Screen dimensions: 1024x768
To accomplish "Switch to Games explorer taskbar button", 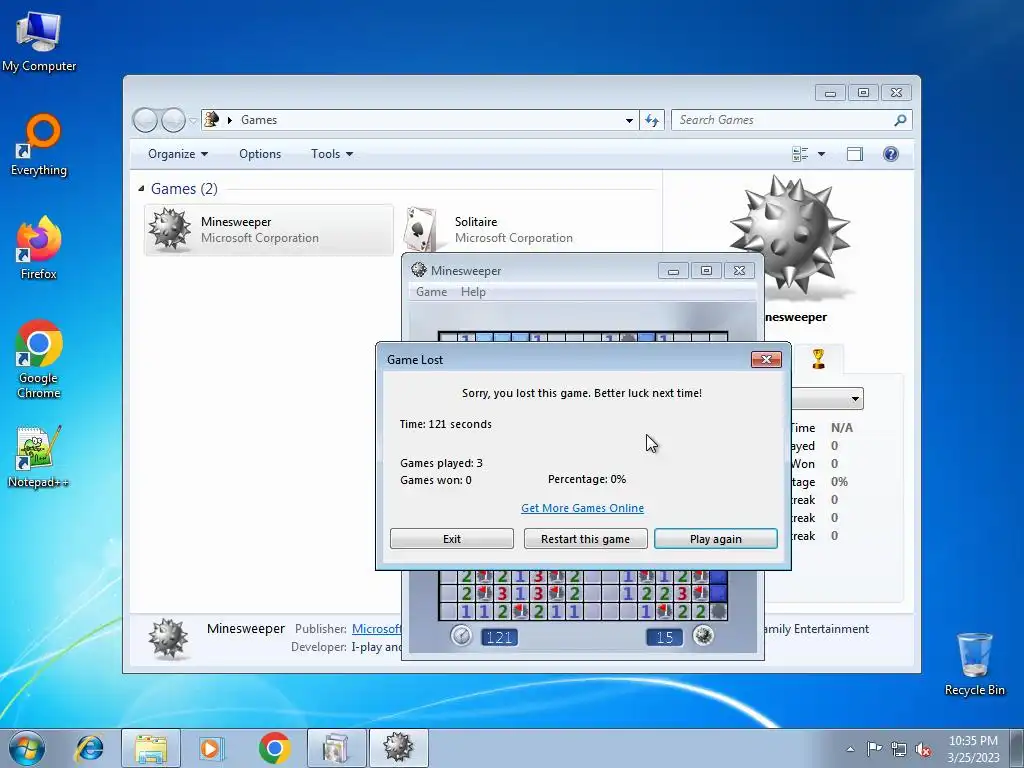I will [336, 748].
